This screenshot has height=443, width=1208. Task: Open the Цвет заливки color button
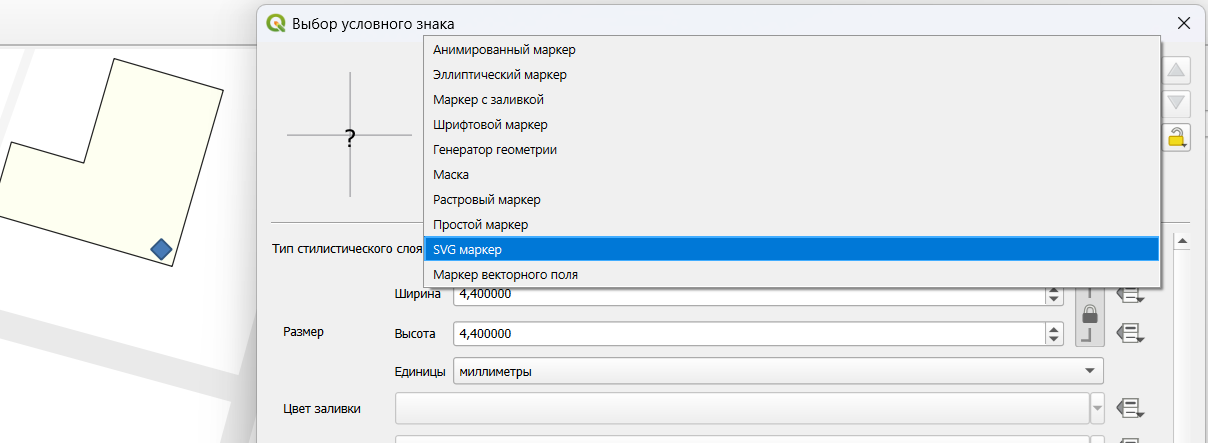pos(742,408)
